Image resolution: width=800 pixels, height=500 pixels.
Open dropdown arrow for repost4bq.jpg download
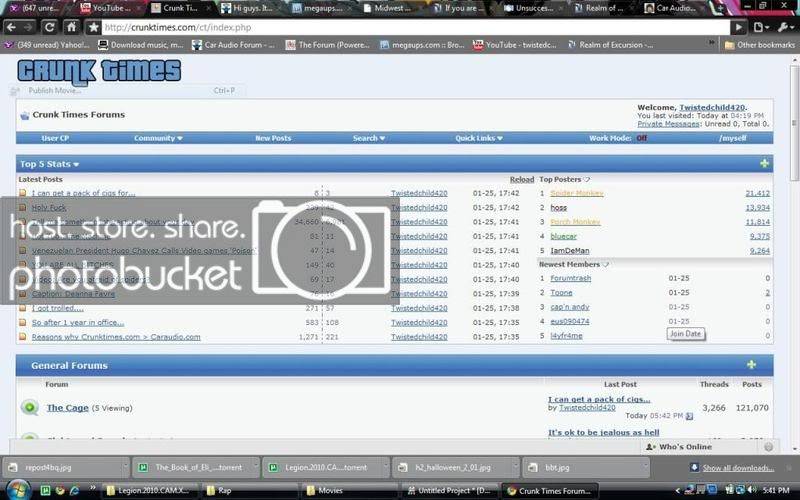(x=126, y=467)
